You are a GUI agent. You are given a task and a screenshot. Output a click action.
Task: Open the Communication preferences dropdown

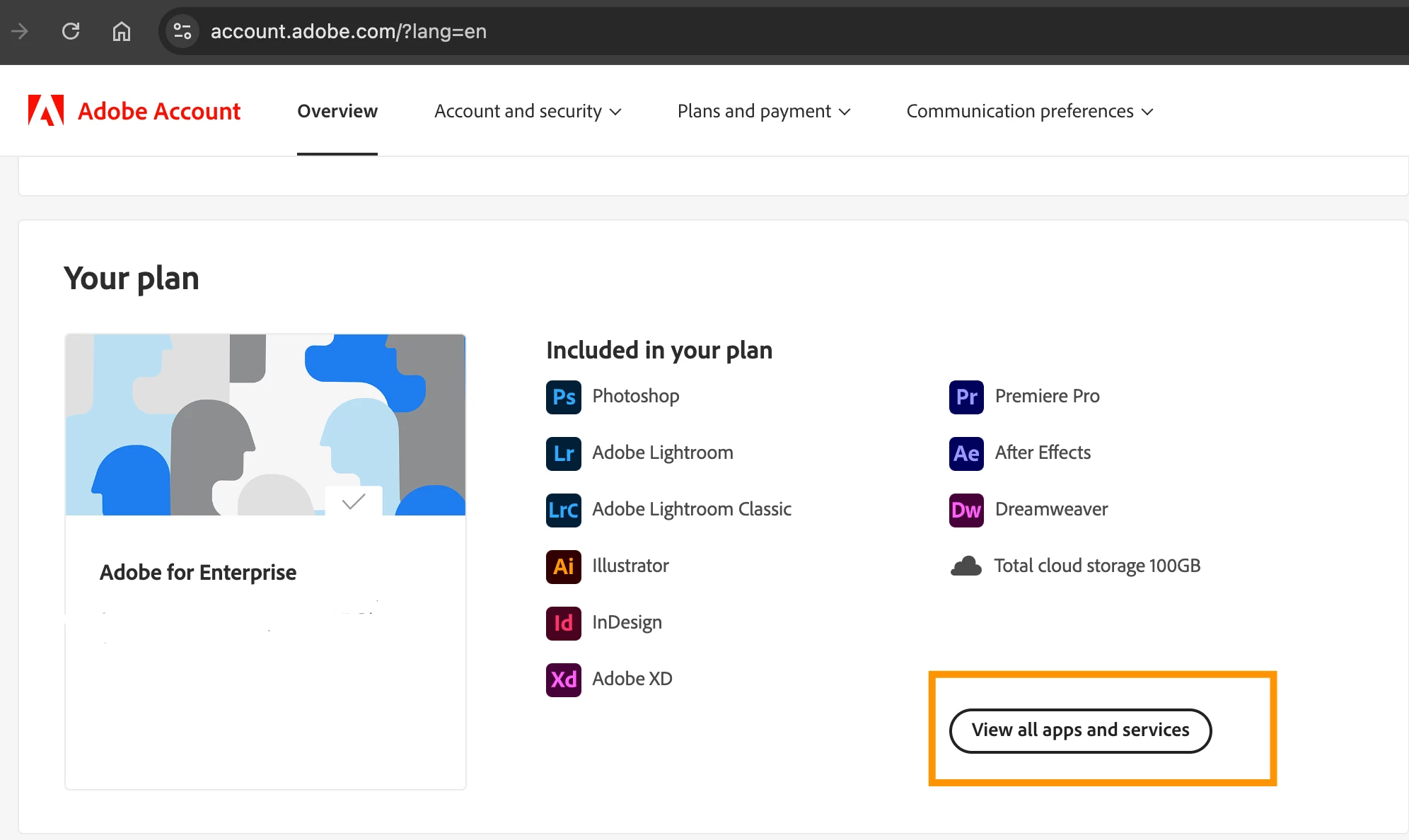point(1030,111)
